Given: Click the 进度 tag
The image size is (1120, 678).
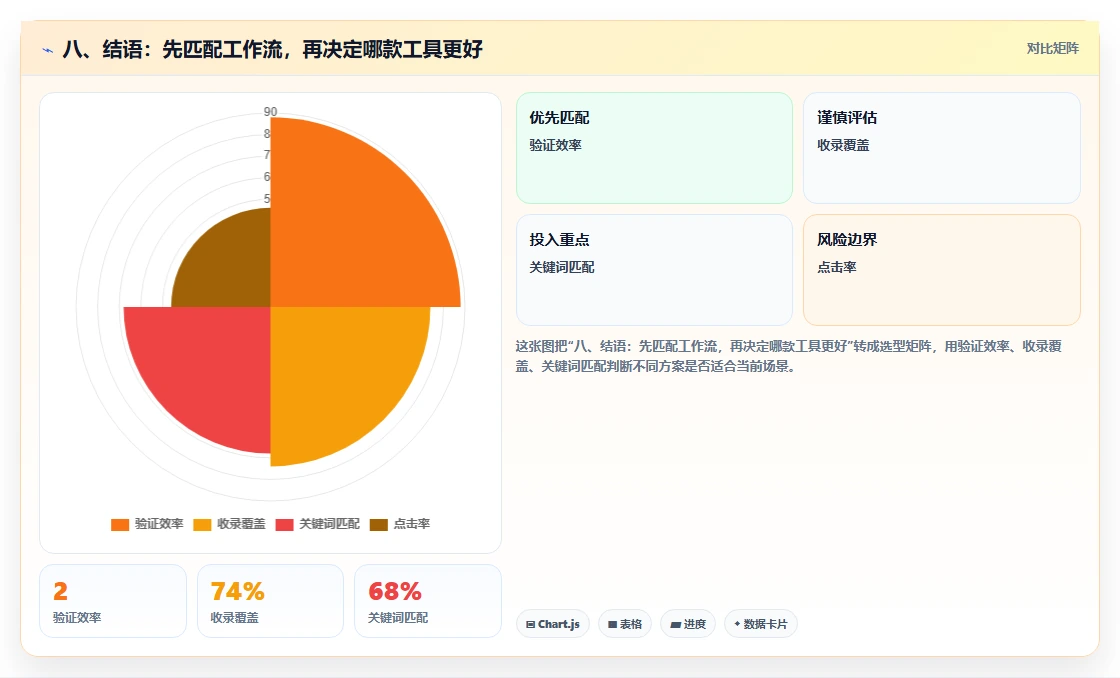Looking at the screenshot, I should click(x=688, y=624).
